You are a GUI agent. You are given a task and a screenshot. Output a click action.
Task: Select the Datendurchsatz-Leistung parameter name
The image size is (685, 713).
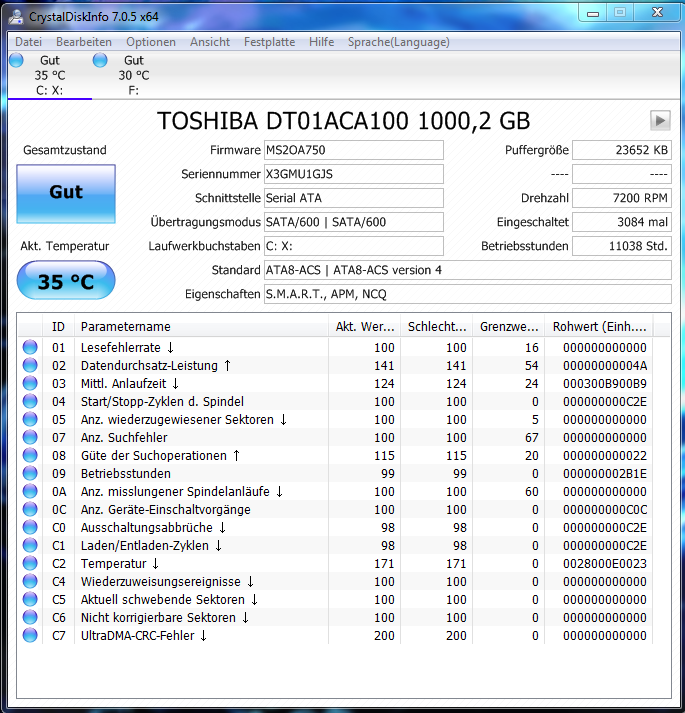pos(156,366)
